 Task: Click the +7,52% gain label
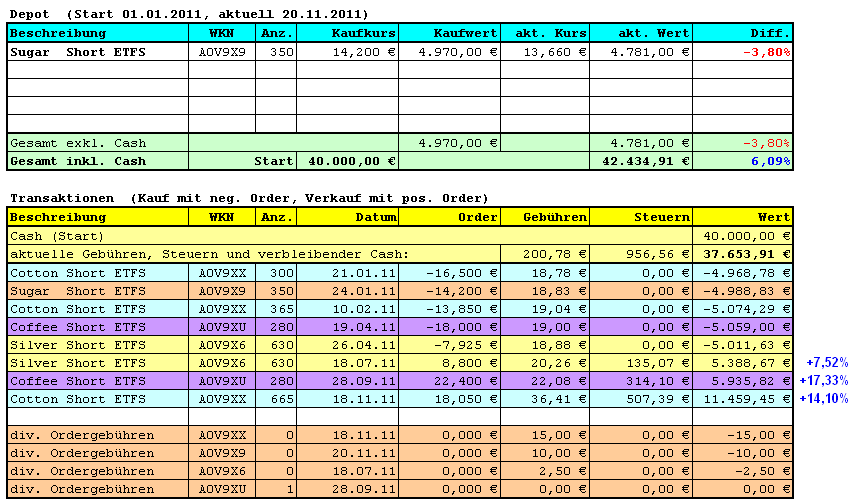point(826,363)
